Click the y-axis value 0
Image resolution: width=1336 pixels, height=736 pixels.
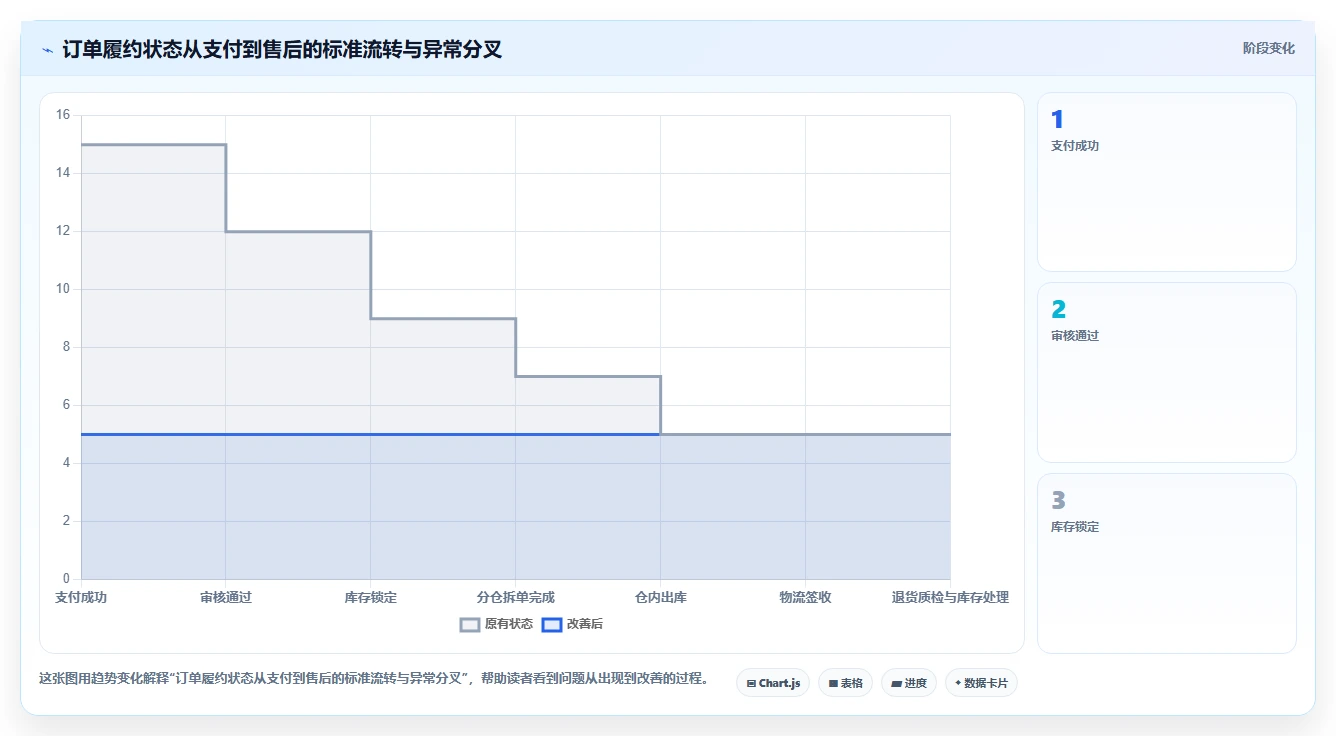pyautogui.click(x=66, y=579)
